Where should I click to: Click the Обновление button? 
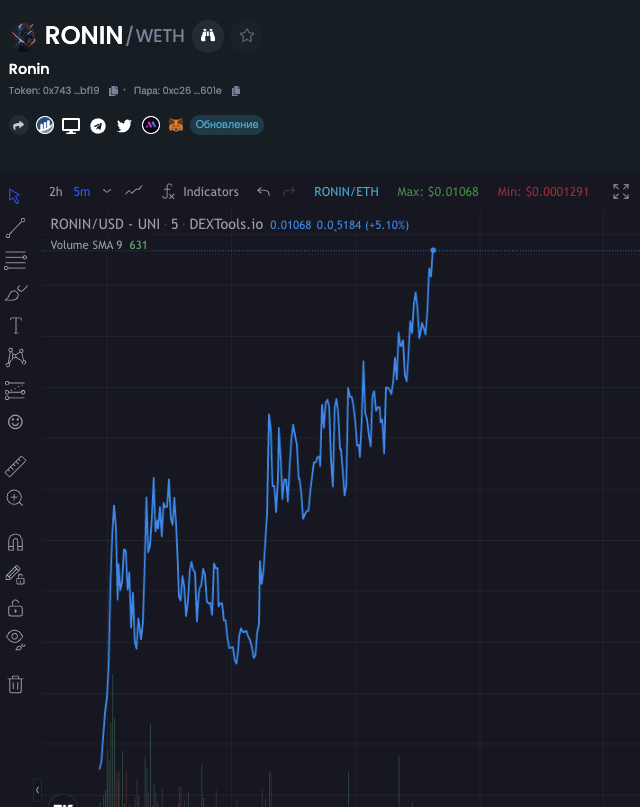point(227,125)
